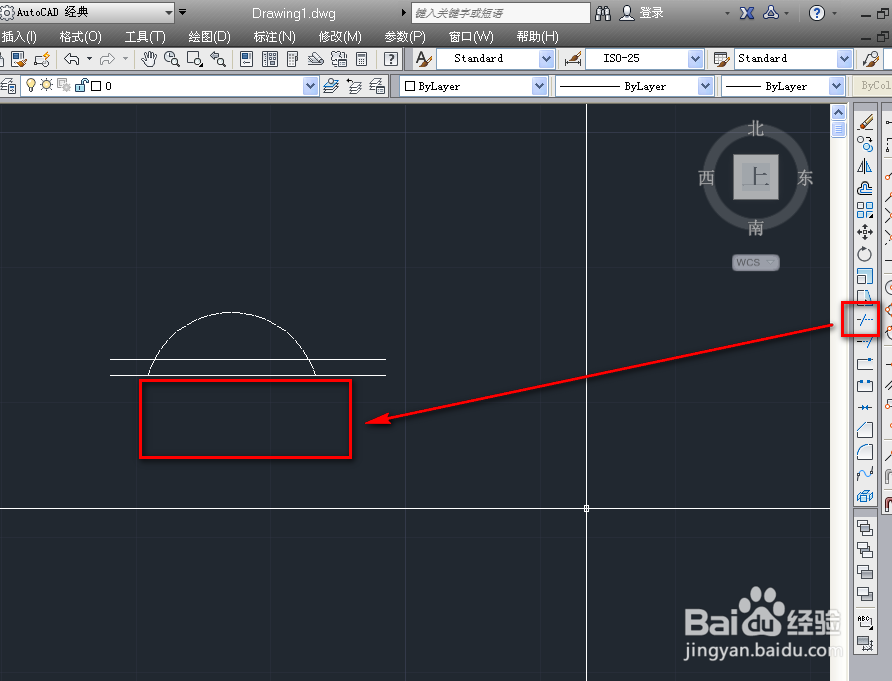Expand the ByLayer lineweight dropdown
The width and height of the screenshot is (892, 681).
click(836, 86)
